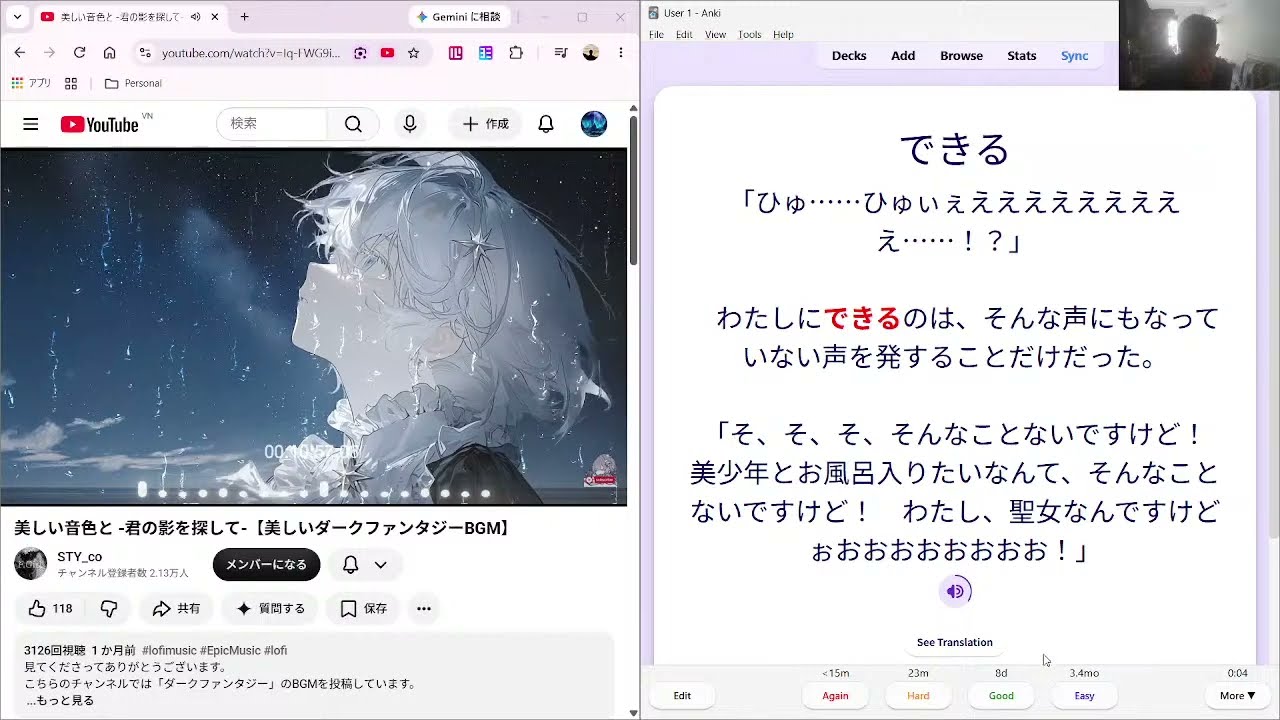Screen dimensions: 1280x720
Task: Open the Personal bookmarks folder
Action: (x=133, y=83)
